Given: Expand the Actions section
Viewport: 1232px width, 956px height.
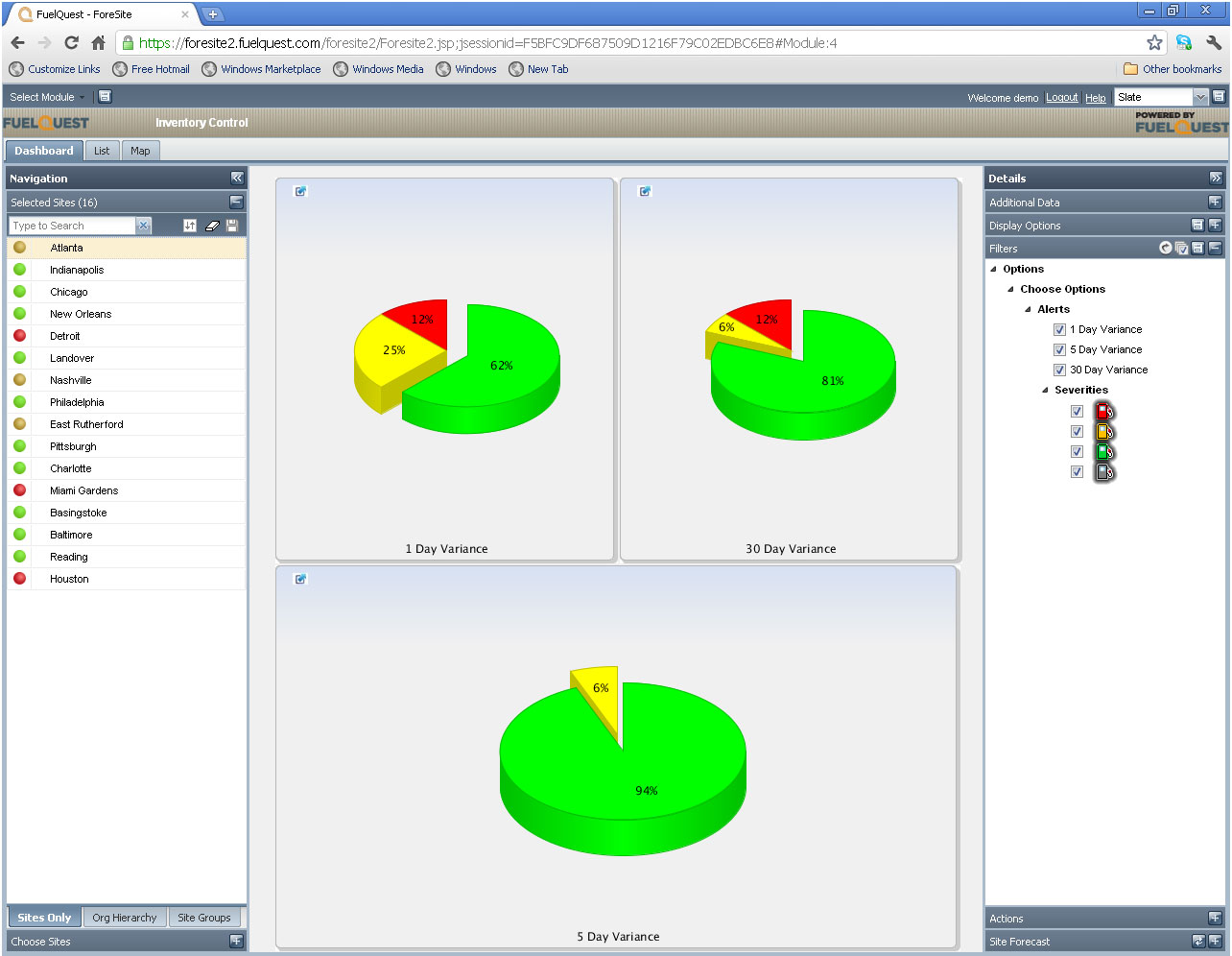Looking at the screenshot, I should (1215, 918).
